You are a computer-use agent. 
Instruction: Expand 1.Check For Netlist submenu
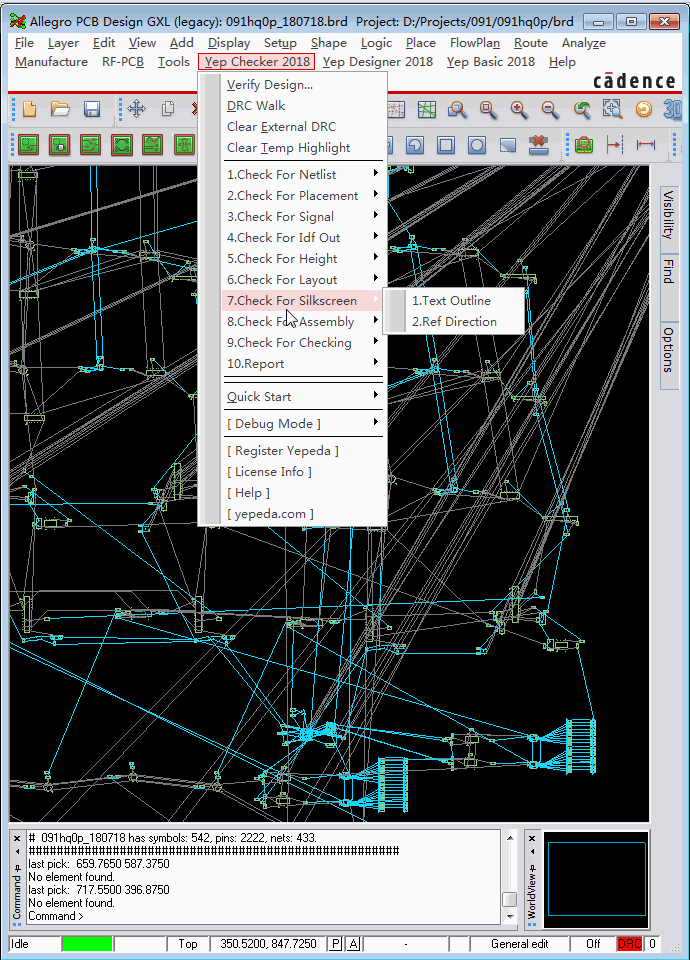[x=303, y=174]
